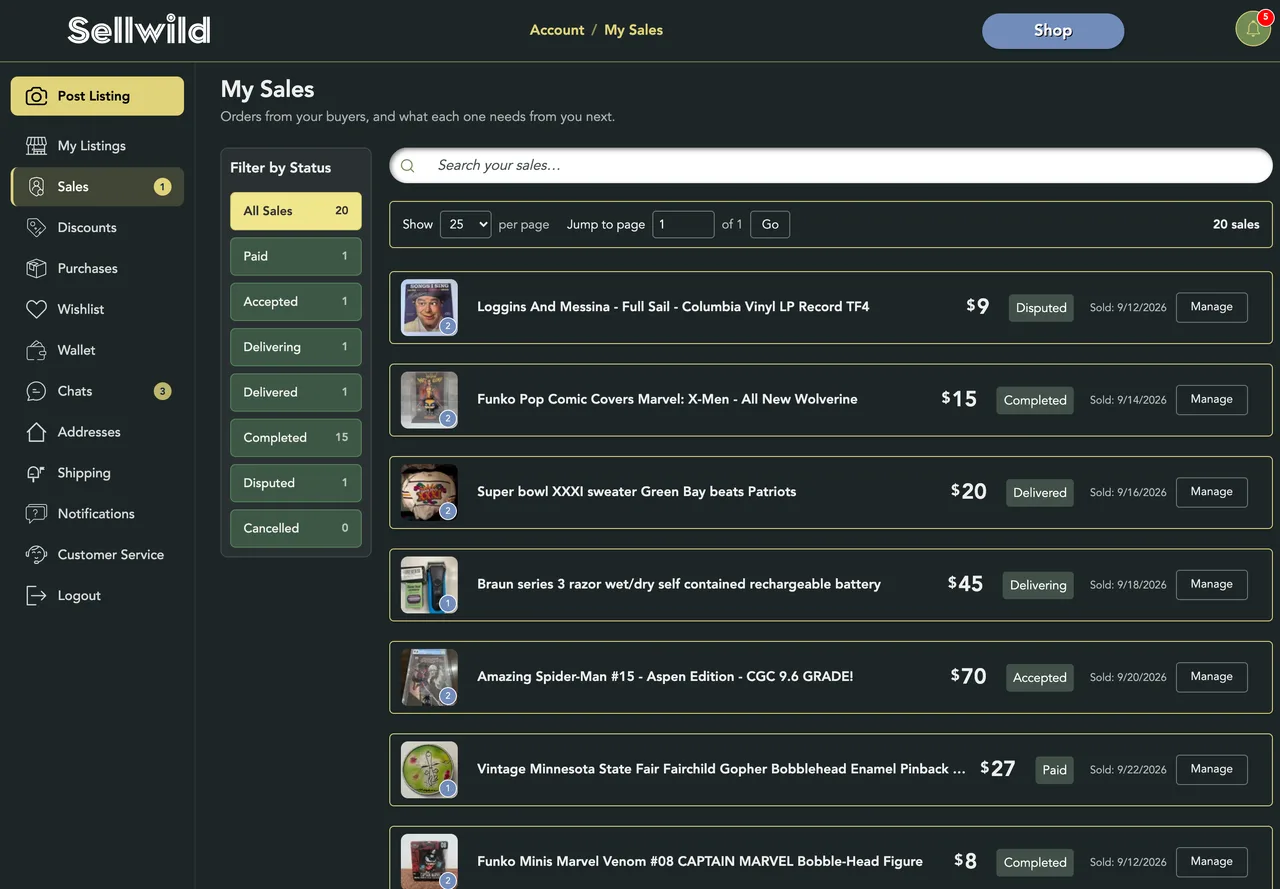Click the Post Listing camera icon
Screen dimensions: 1280x889
click(36, 96)
